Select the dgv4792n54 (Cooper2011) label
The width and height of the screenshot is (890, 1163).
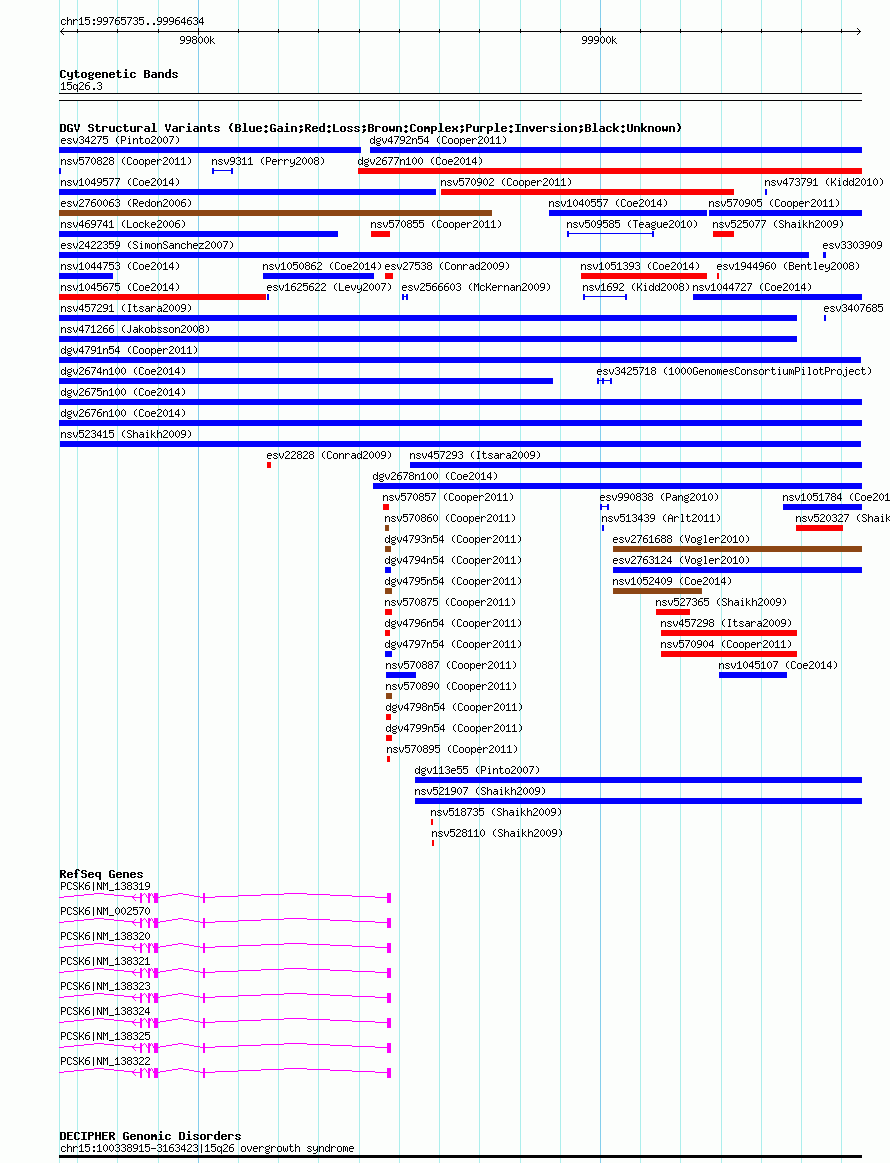click(438, 140)
